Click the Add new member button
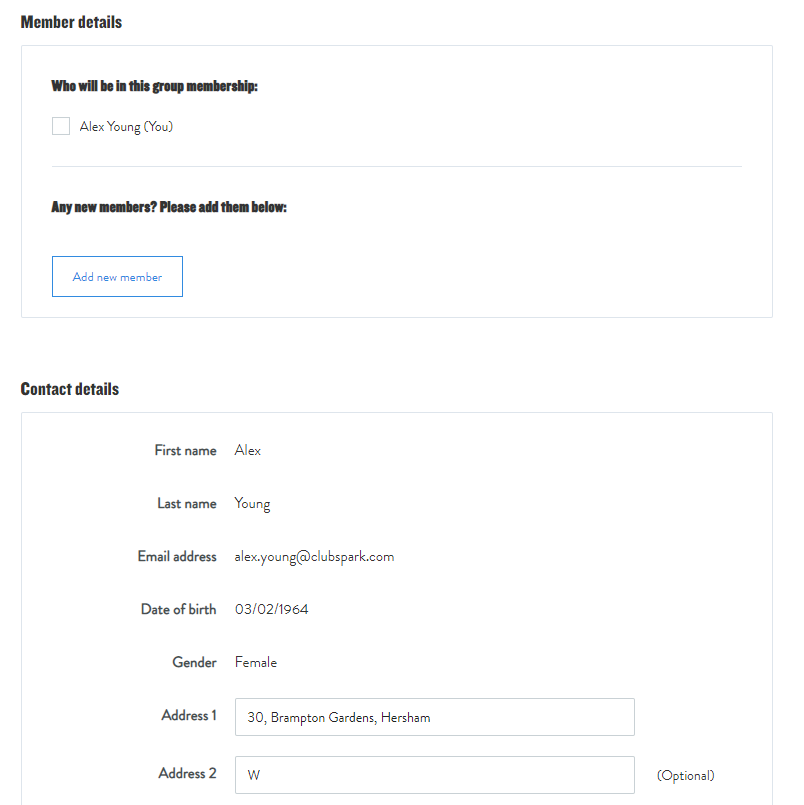Viewport: 804px width, 805px height. (117, 277)
